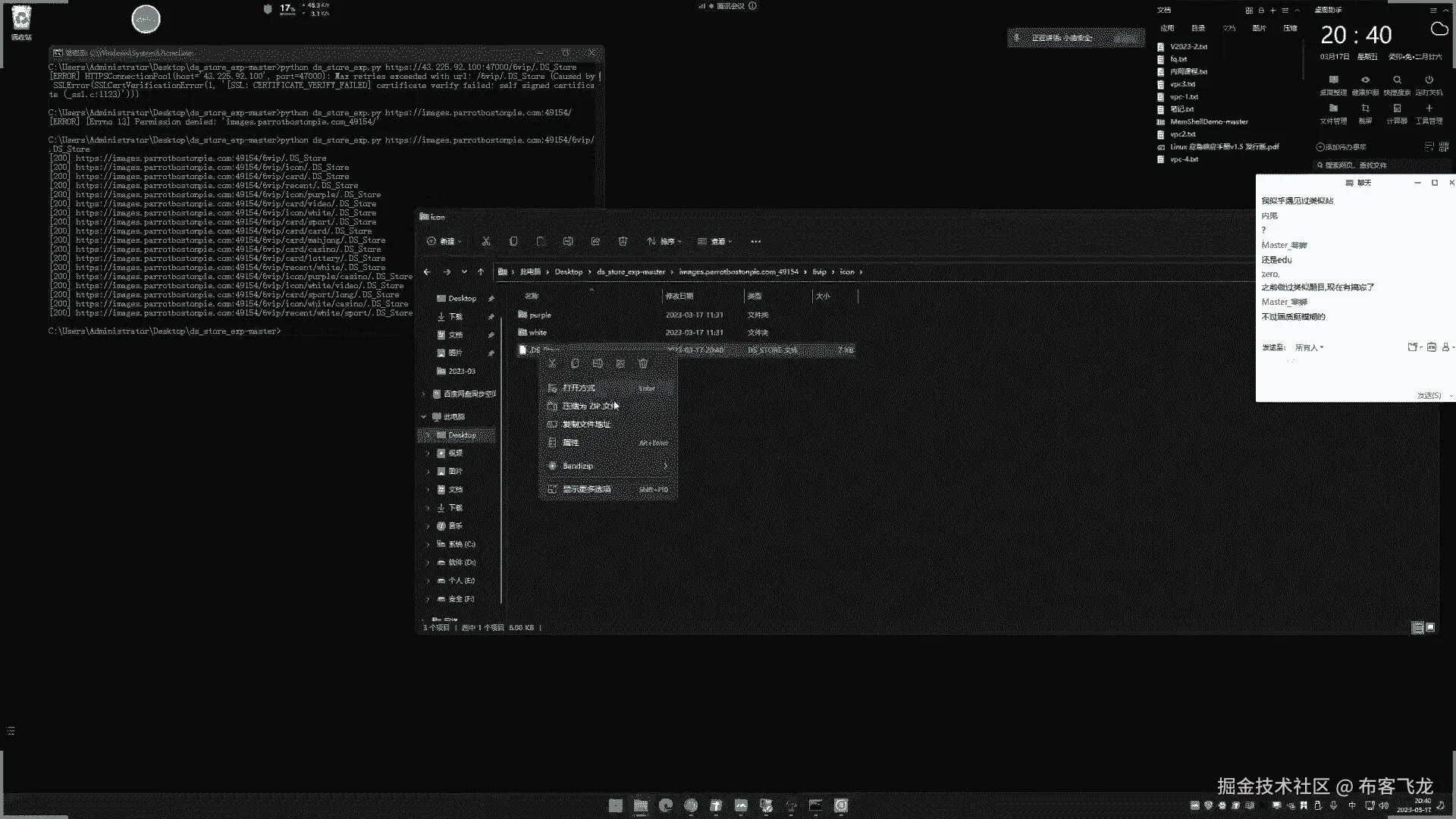Toggle the large icons view button
Image resolution: width=1456 pixels, height=819 pixels.
click(1430, 628)
